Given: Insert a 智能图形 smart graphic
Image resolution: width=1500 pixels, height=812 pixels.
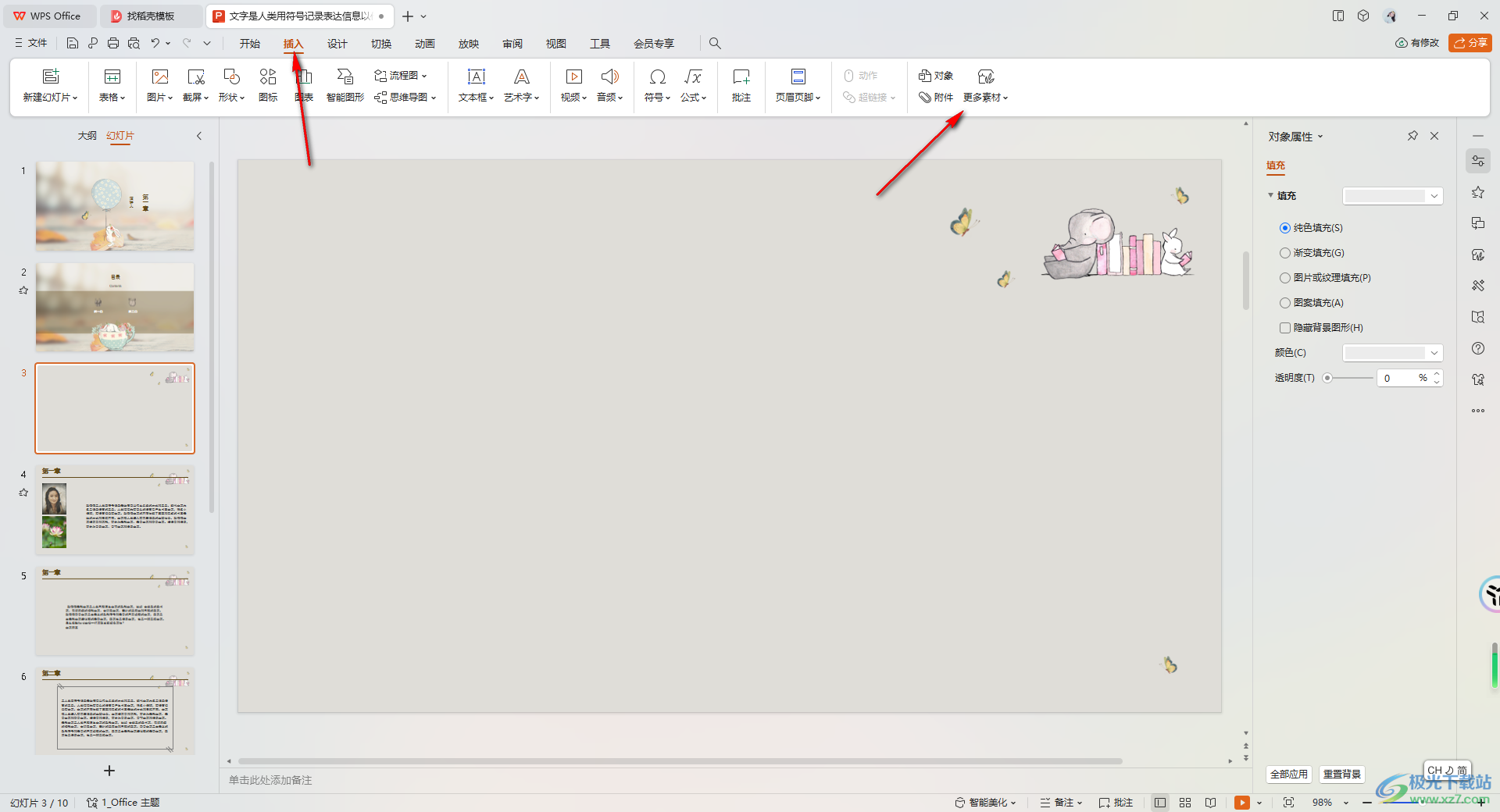Looking at the screenshot, I should coord(345,85).
